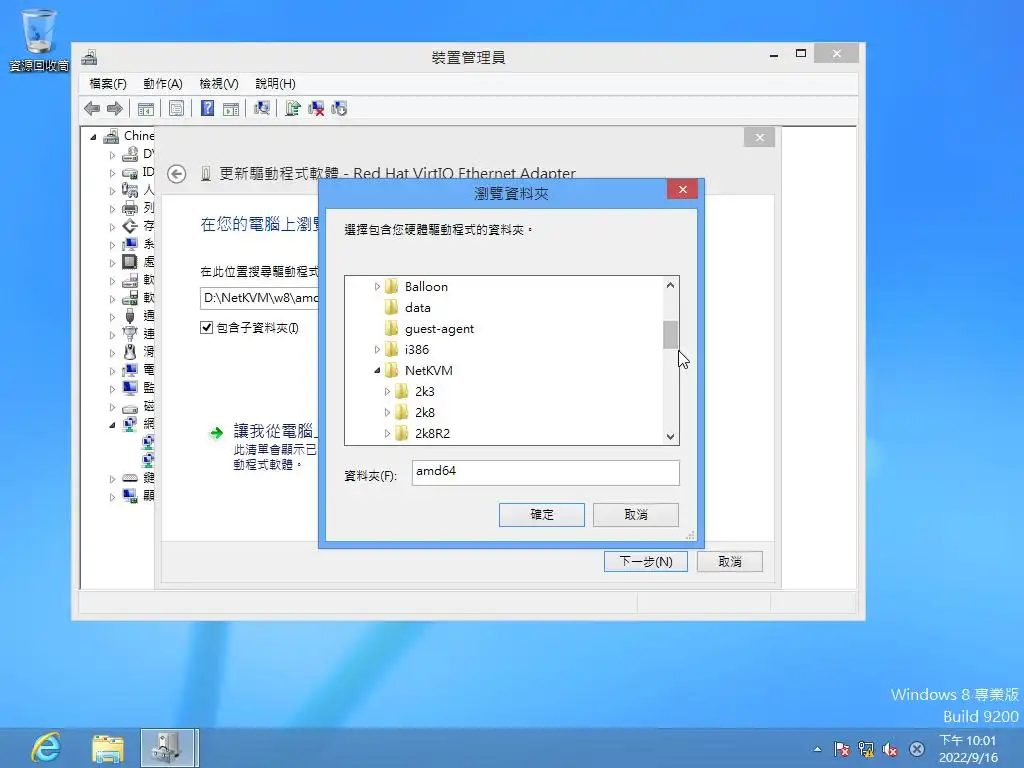
Task: Open the 檢視(V) menu
Action: coord(219,84)
